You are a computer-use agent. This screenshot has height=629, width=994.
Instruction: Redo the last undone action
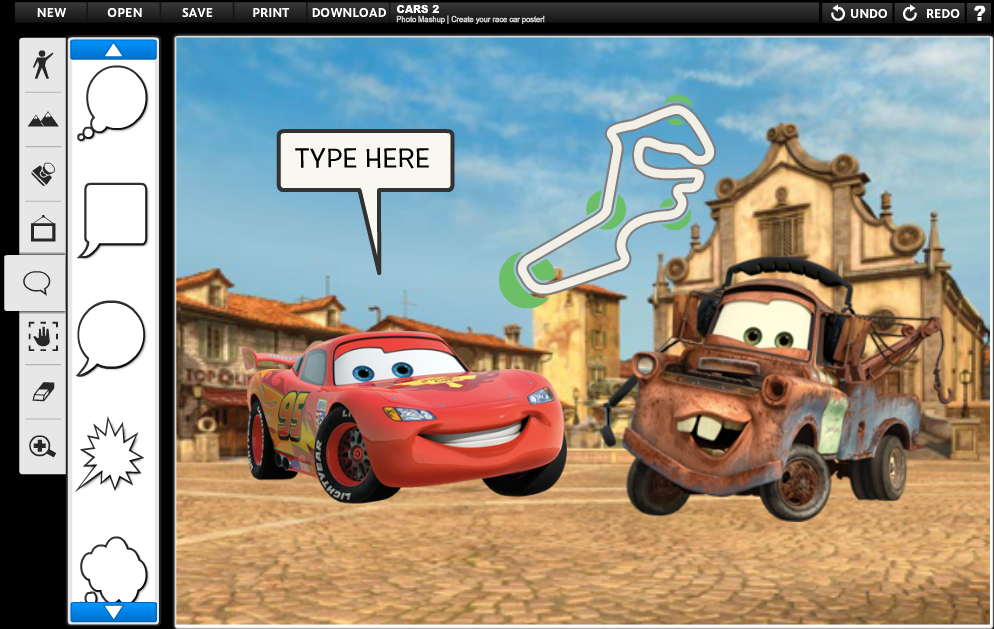click(931, 13)
